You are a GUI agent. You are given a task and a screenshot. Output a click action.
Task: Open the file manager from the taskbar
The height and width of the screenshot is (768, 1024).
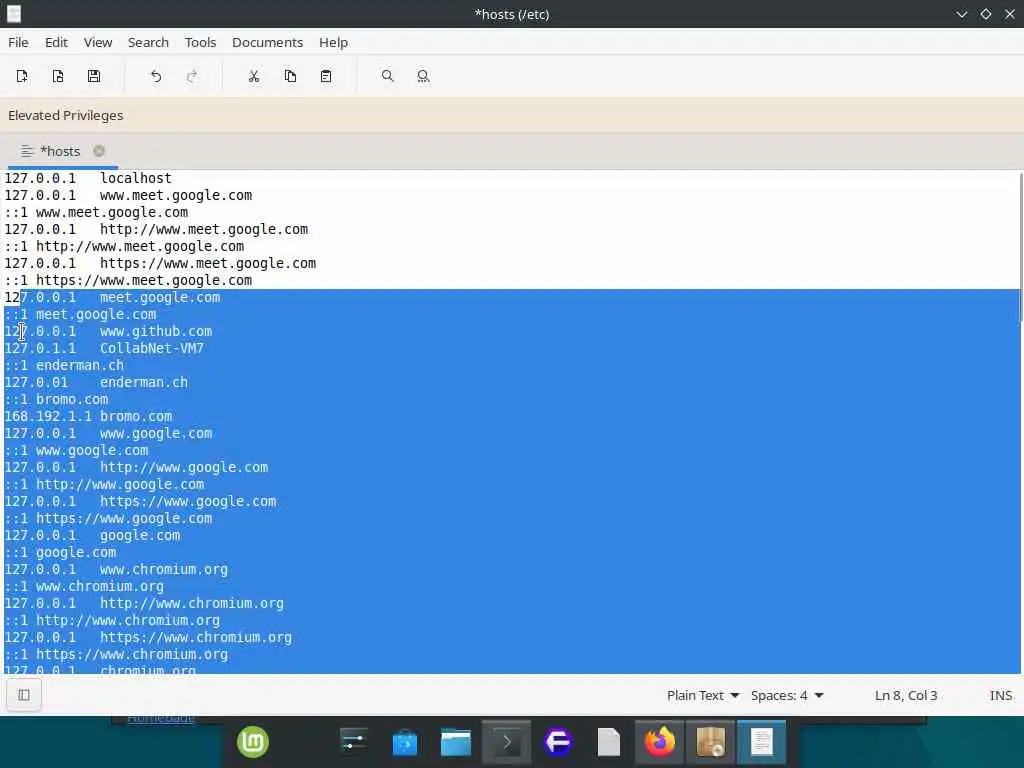[x=456, y=743]
